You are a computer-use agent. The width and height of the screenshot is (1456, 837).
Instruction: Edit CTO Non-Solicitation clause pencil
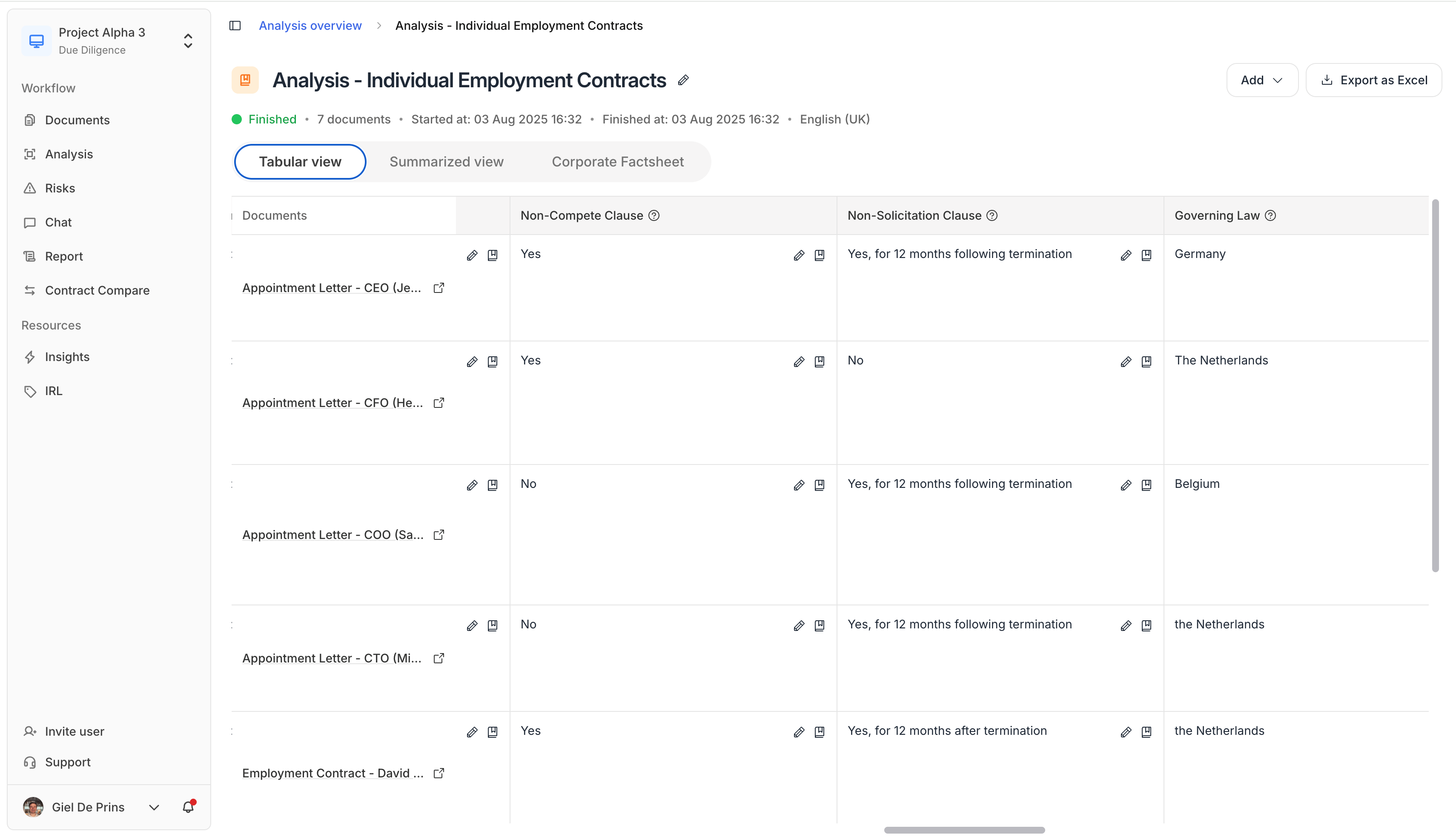pyautogui.click(x=1126, y=625)
